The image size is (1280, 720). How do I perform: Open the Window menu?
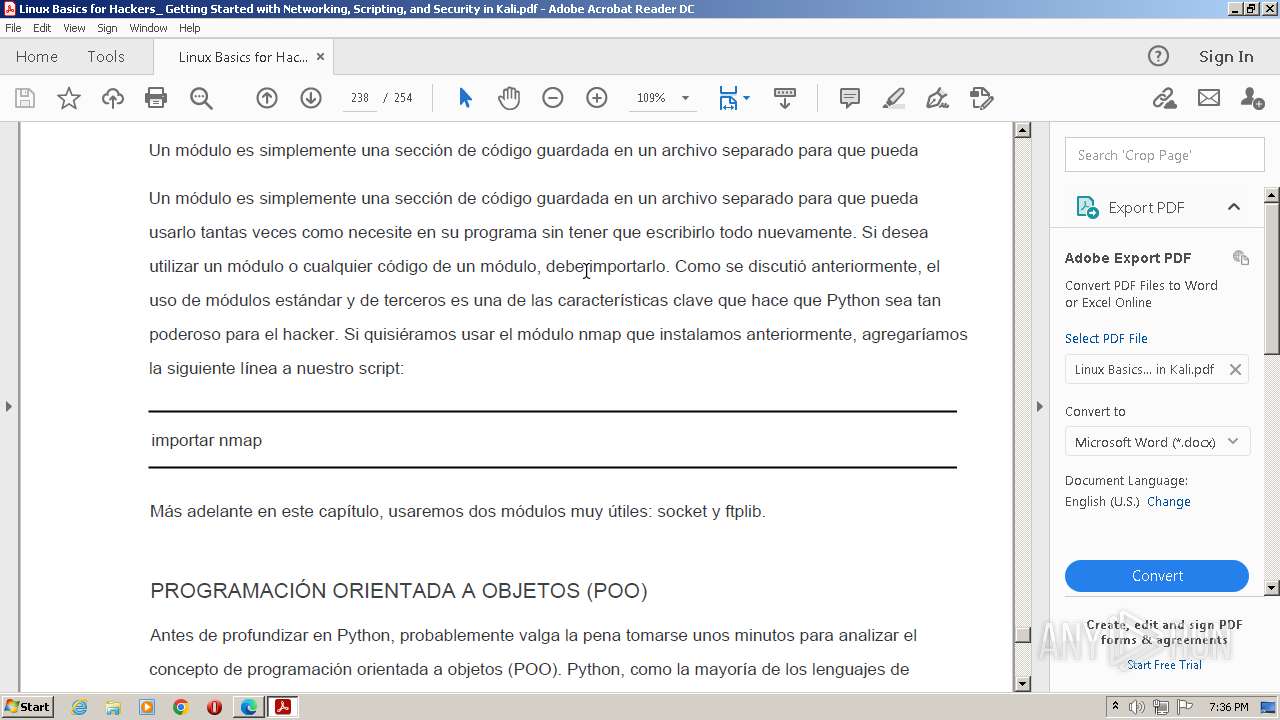point(148,28)
